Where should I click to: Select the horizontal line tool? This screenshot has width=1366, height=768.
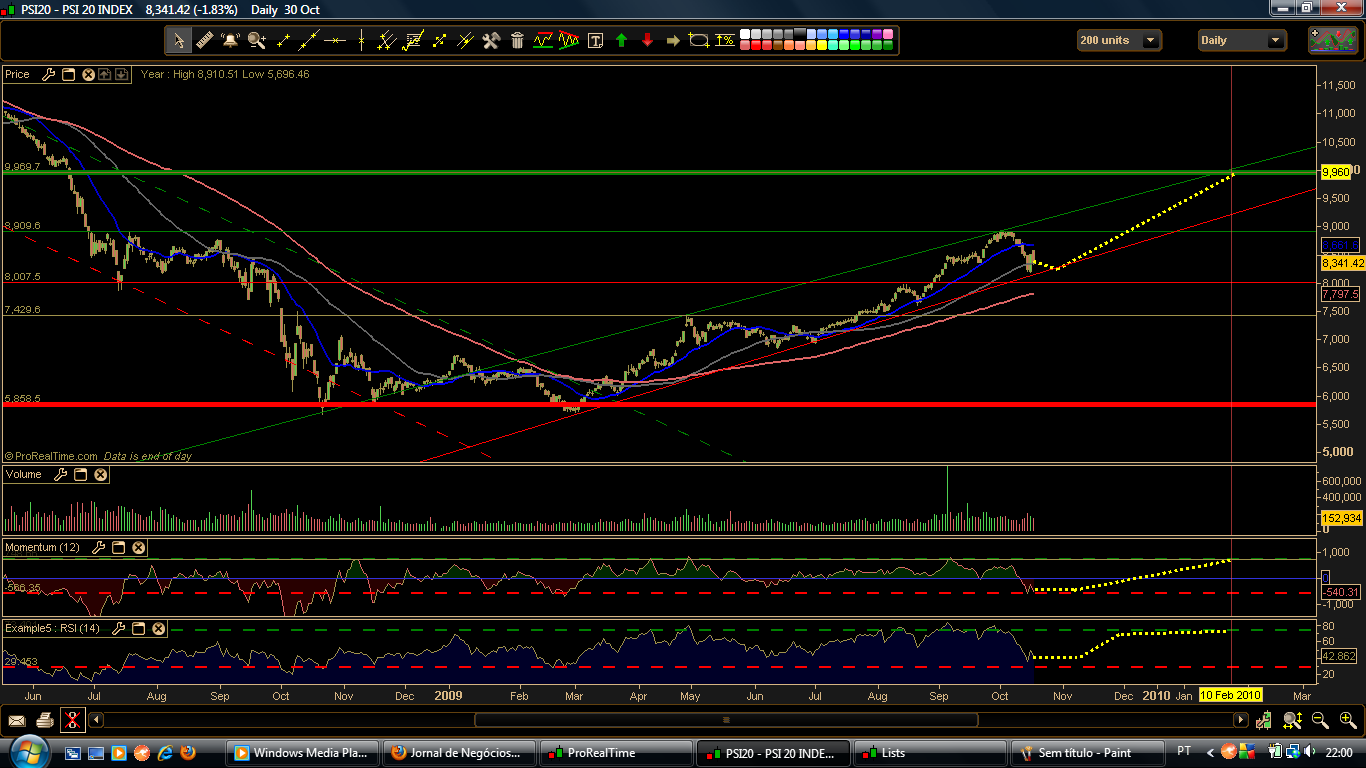pos(335,40)
